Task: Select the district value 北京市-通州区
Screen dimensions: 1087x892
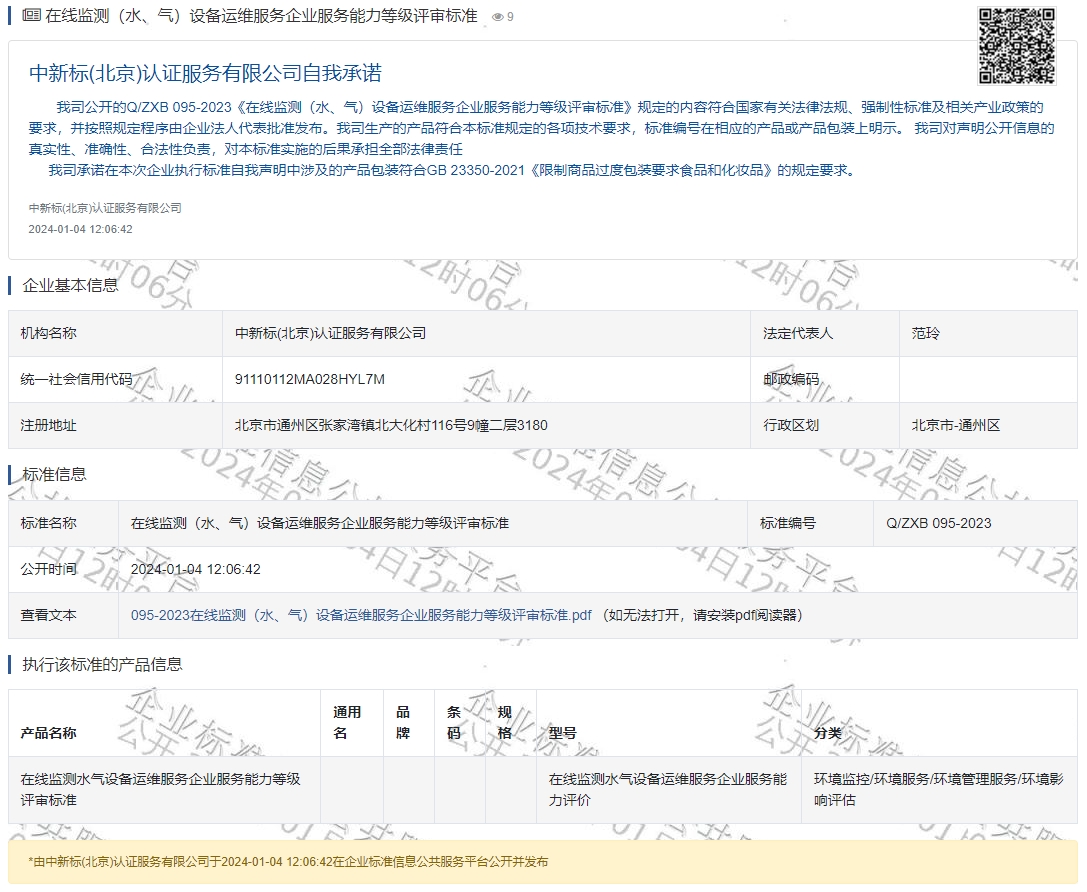Action: (x=955, y=426)
